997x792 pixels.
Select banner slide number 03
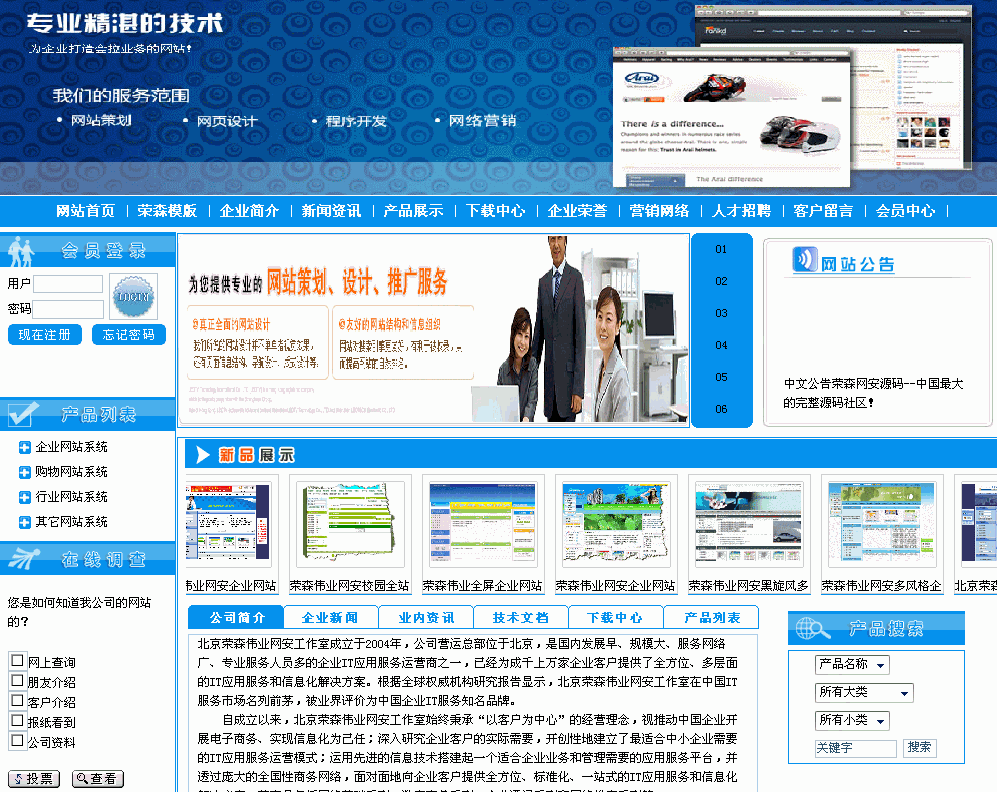coord(721,313)
